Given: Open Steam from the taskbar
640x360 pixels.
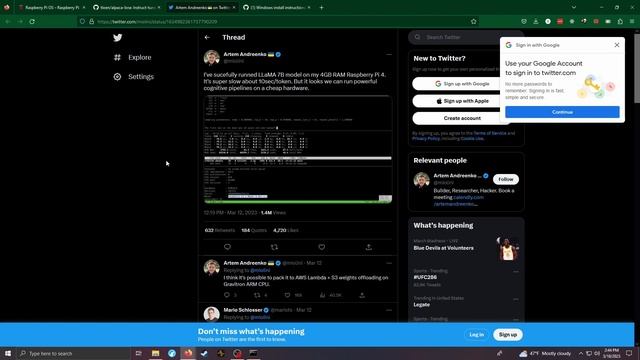Looking at the screenshot, I should [x=204, y=353].
